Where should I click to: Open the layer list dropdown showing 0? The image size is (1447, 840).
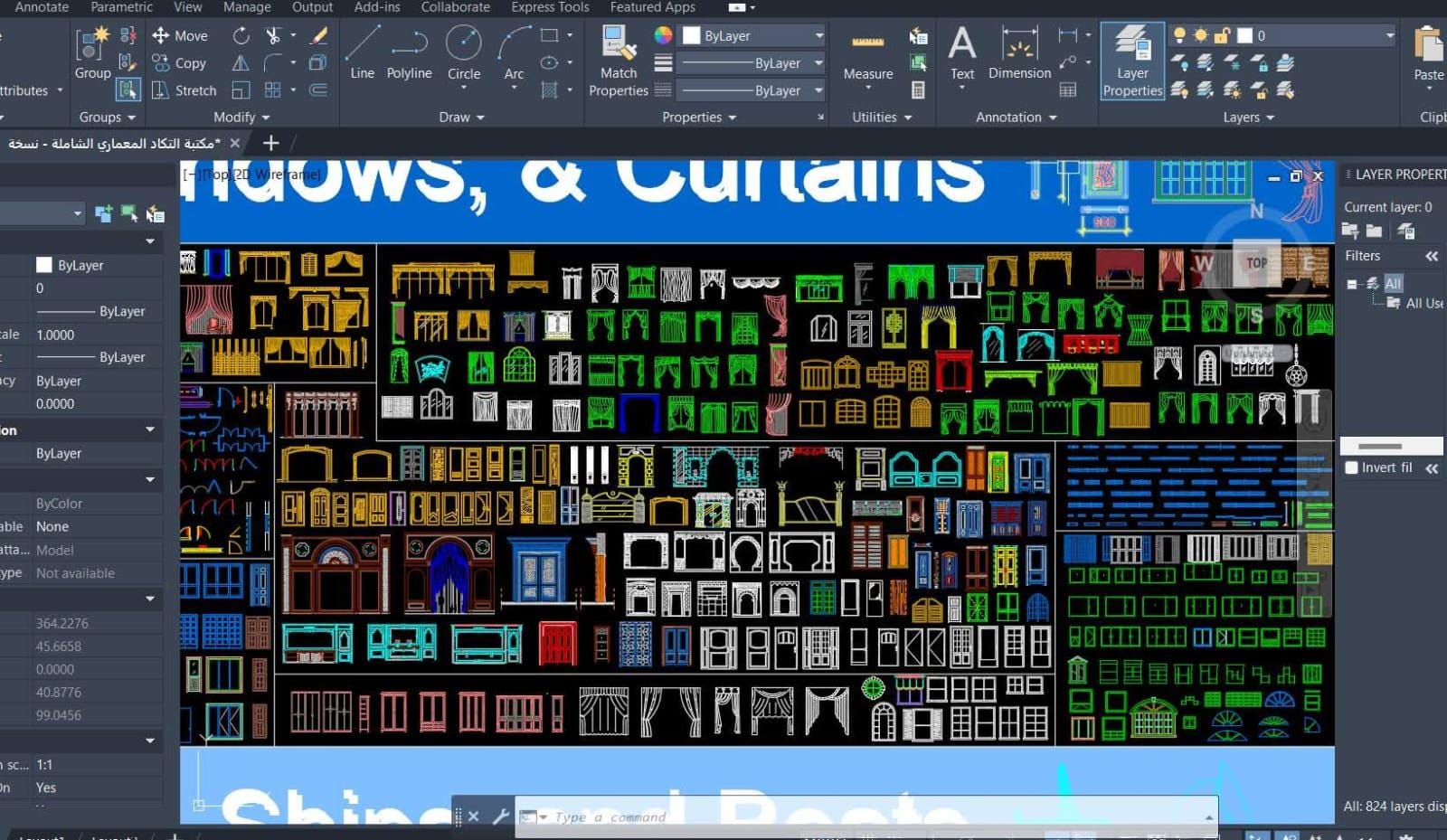[x=1283, y=35]
